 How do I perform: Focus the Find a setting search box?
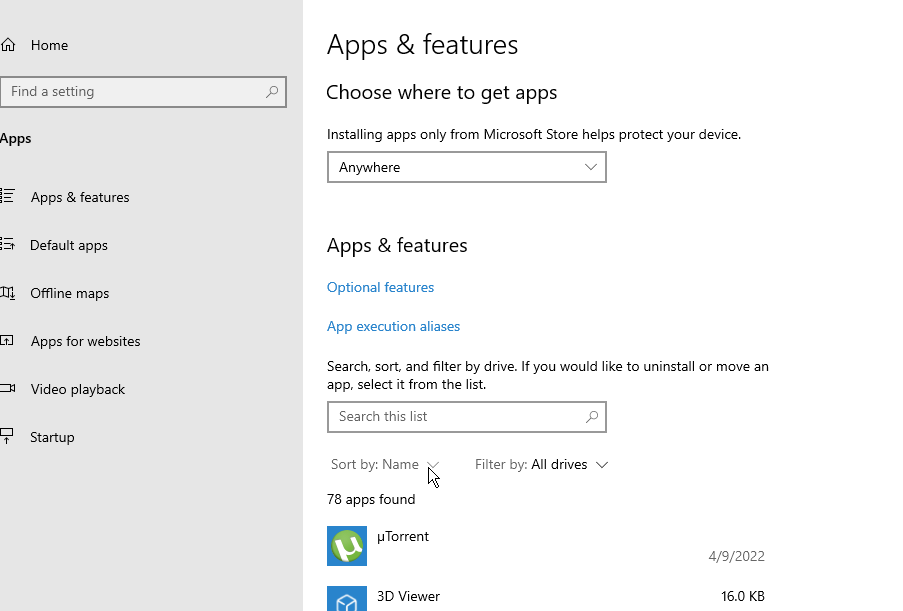pyautogui.click(x=135, y=92)
